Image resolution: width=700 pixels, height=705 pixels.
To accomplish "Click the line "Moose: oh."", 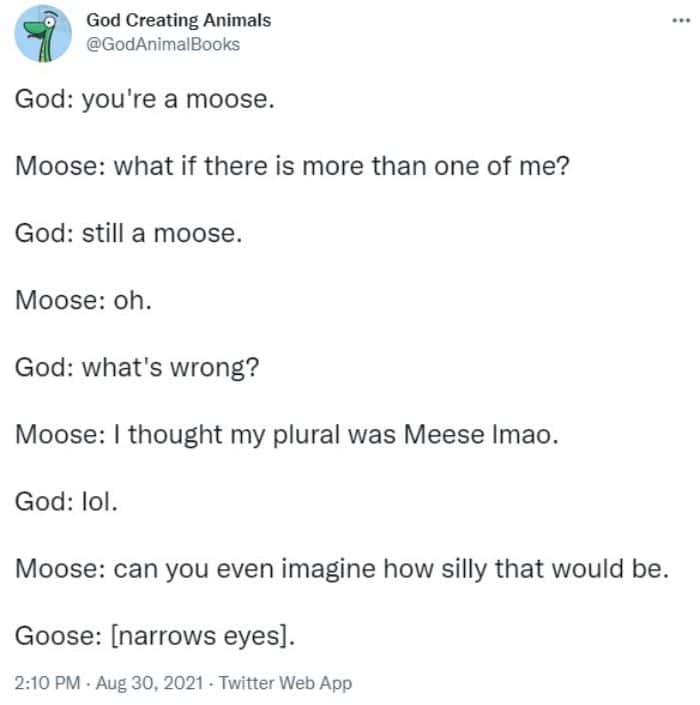I will [x=83, y=299].
